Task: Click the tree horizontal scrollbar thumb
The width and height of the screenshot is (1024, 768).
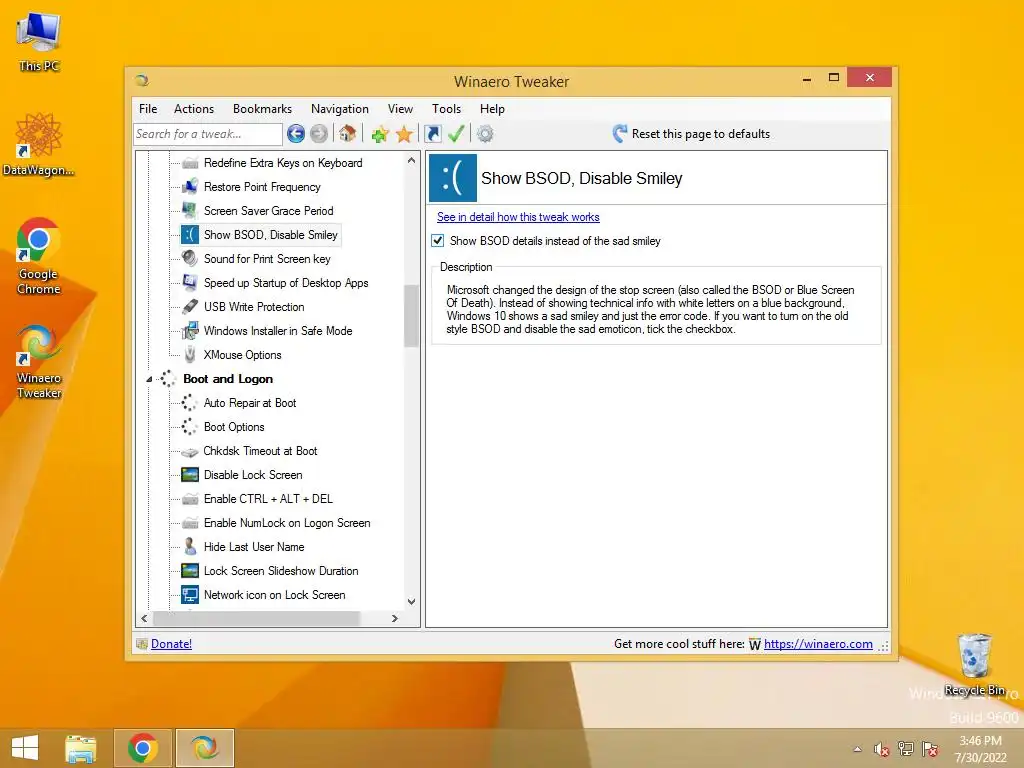Action: pyautogui.click(x=255, y=618)
